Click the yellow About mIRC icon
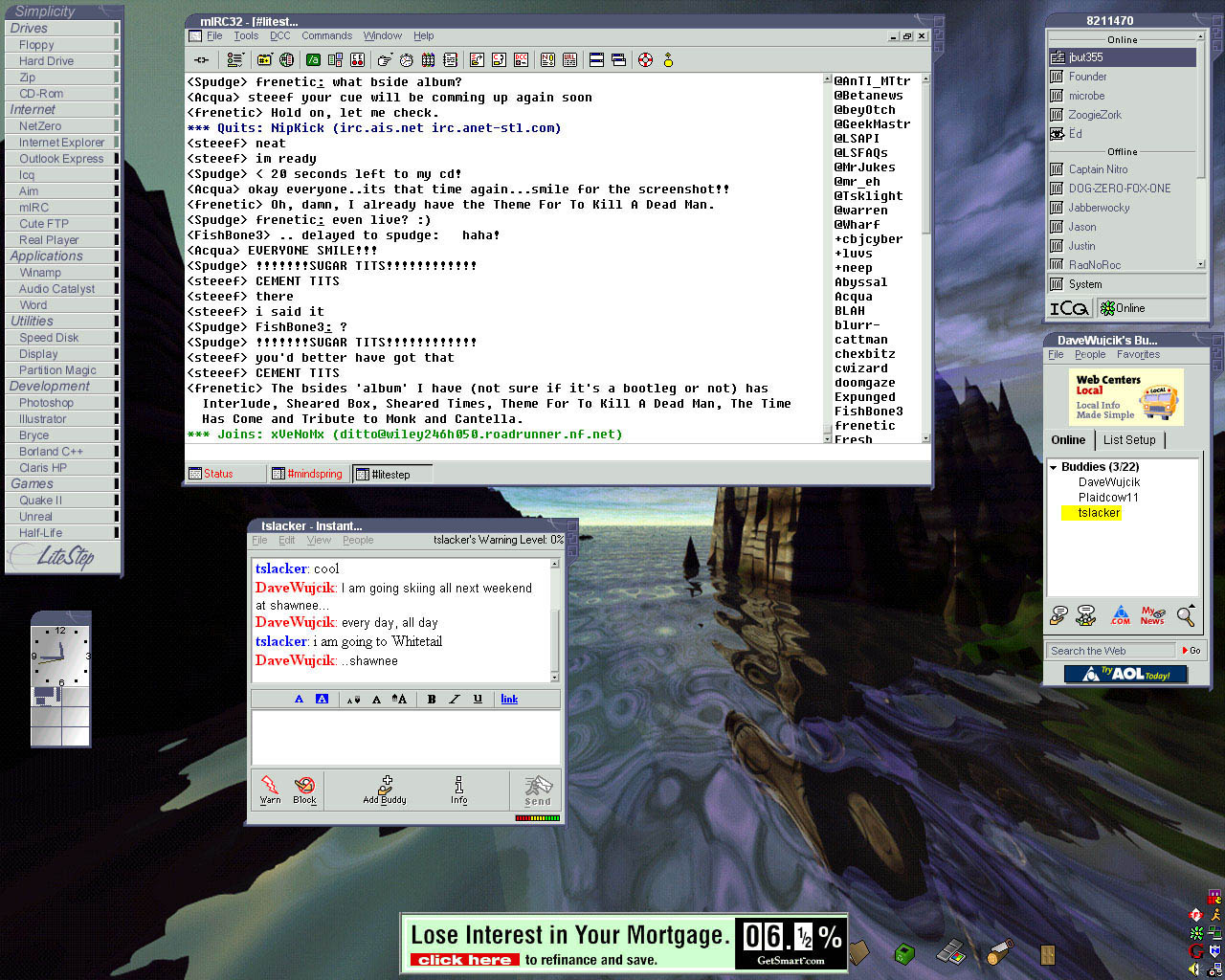 tap(668, 60)
